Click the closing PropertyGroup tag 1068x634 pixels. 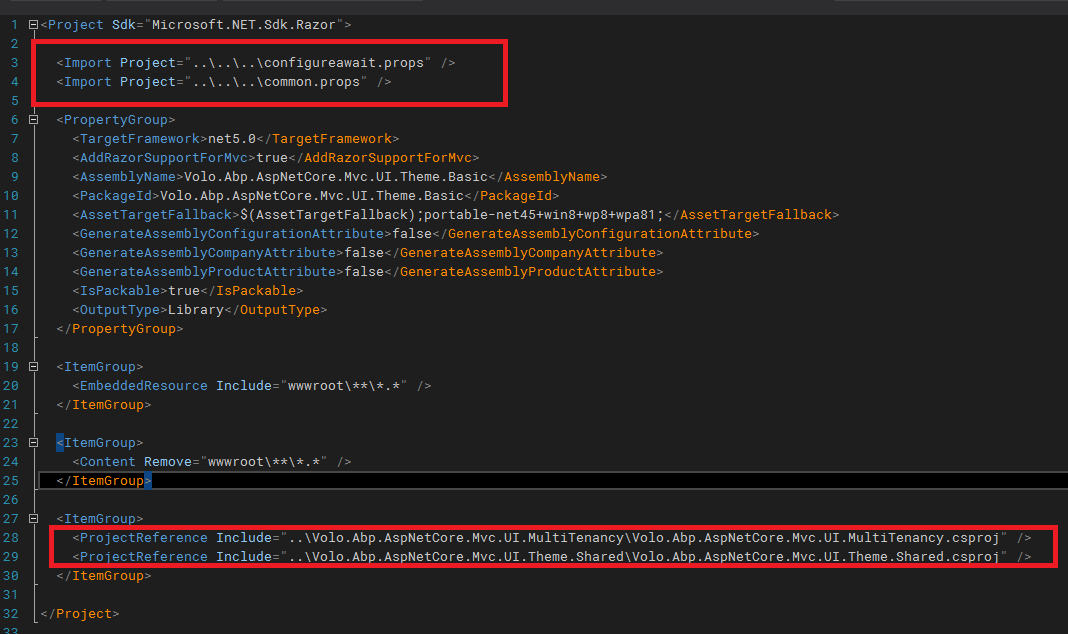pos(120,330)
